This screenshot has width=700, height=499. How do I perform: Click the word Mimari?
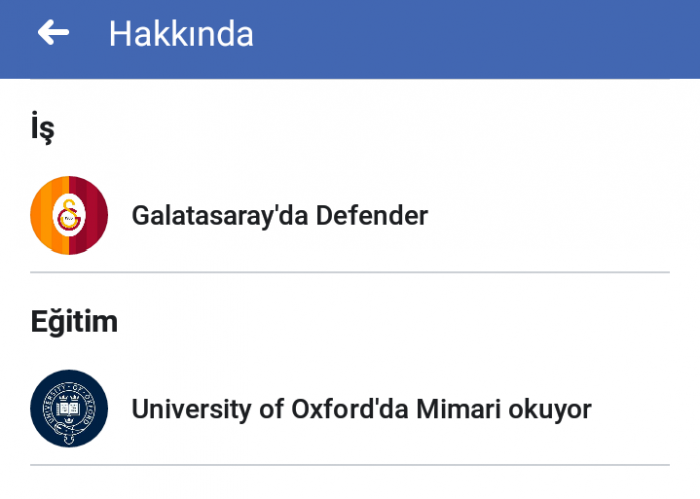point(458,409)
